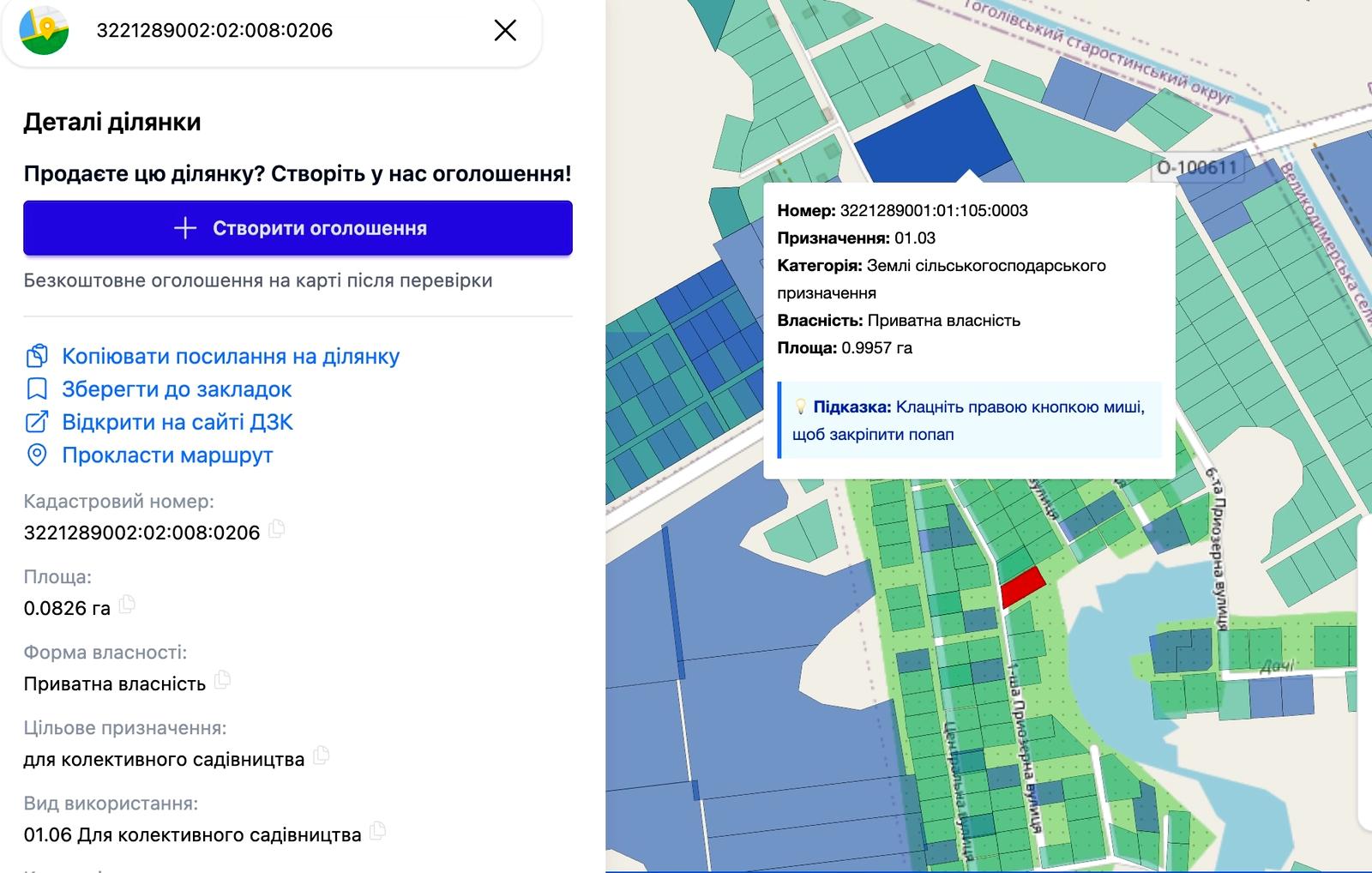The width and height of the screenshot is (1372, 873).
Task: Clear the search with the X icon
Action: pyautogui.click(x=505, y=30)
